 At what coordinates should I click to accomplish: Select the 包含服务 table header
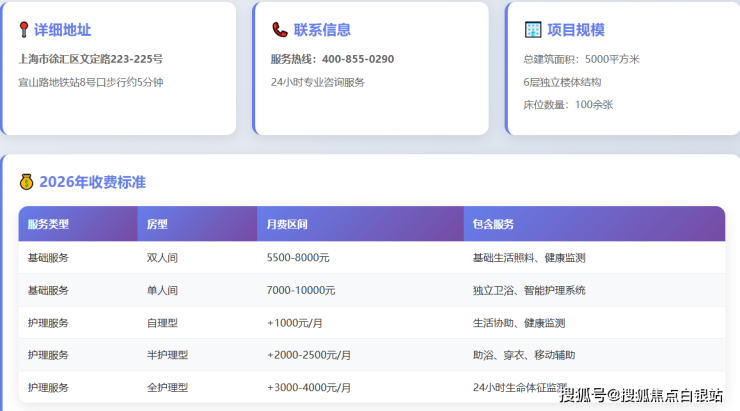pyautogui.click(x=493, y=224)
